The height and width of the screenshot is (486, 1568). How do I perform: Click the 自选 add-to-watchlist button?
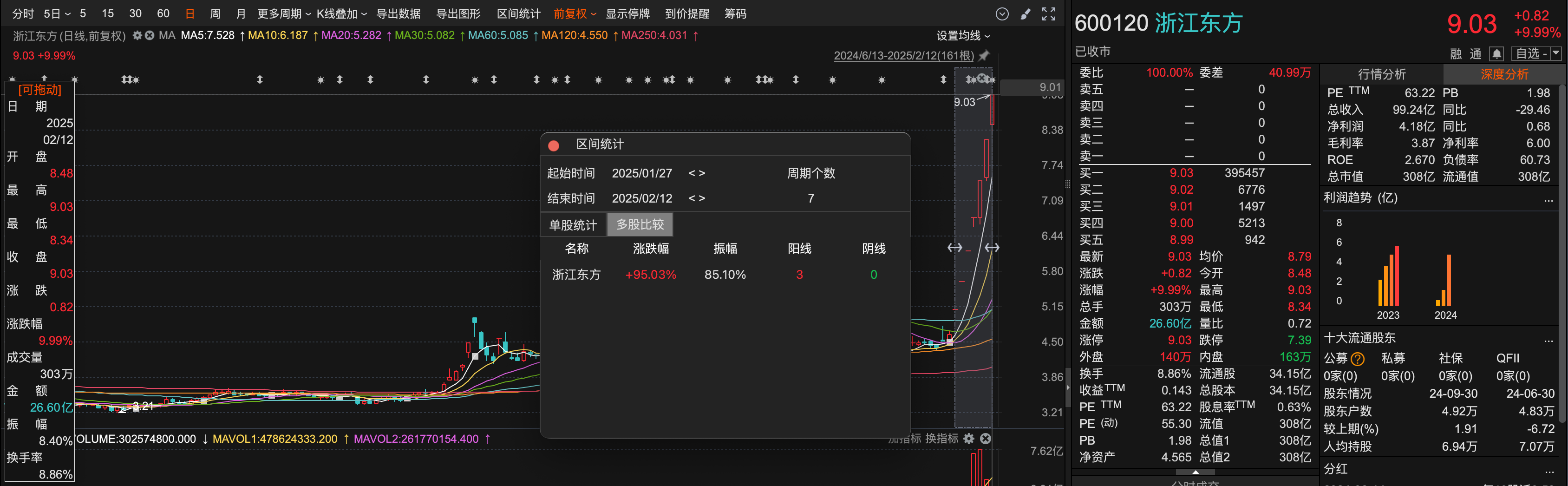tap(1531, 53)
